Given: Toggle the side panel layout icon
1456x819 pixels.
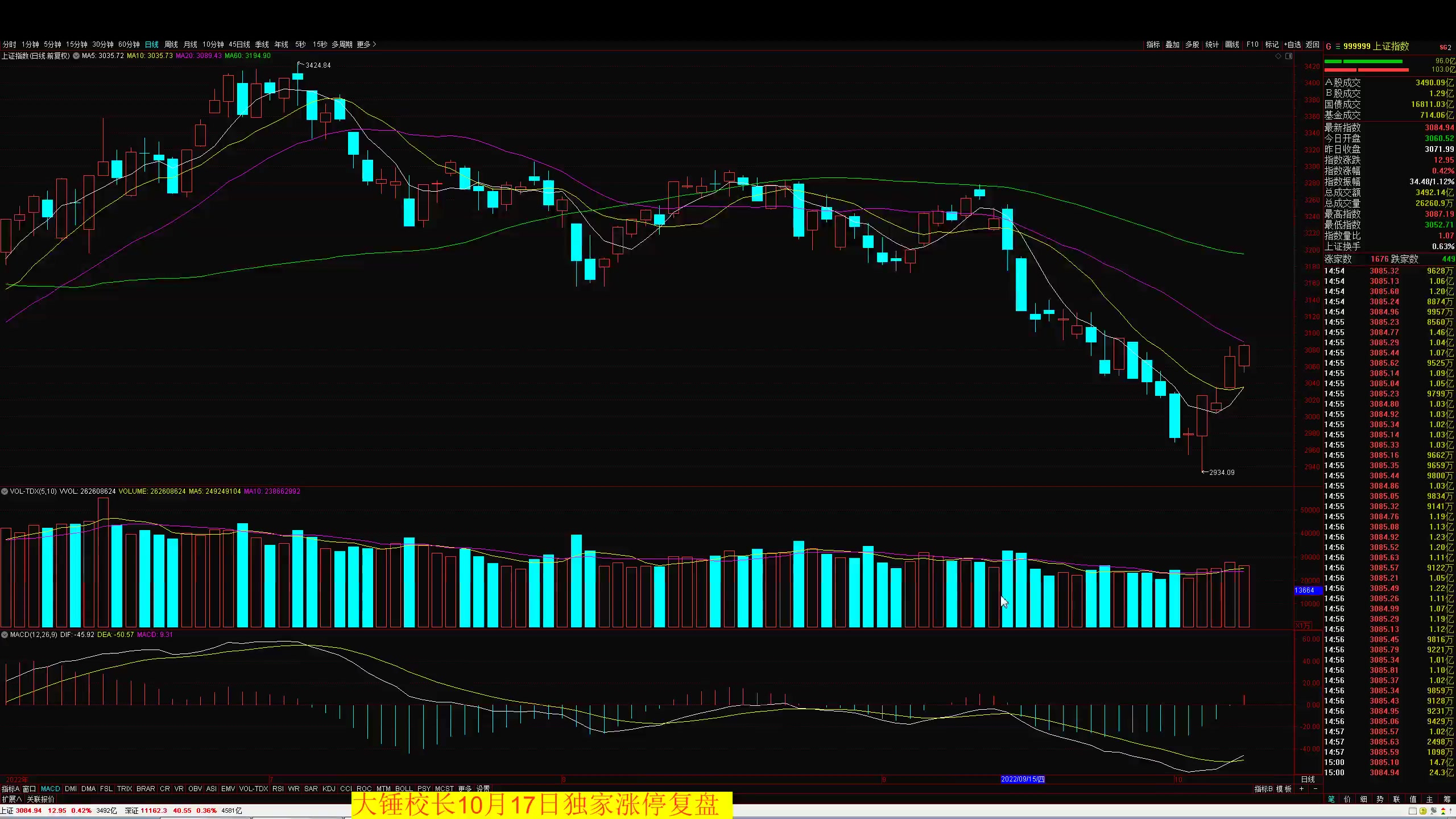Looking at the screenshot, I should pos(1289,56).
